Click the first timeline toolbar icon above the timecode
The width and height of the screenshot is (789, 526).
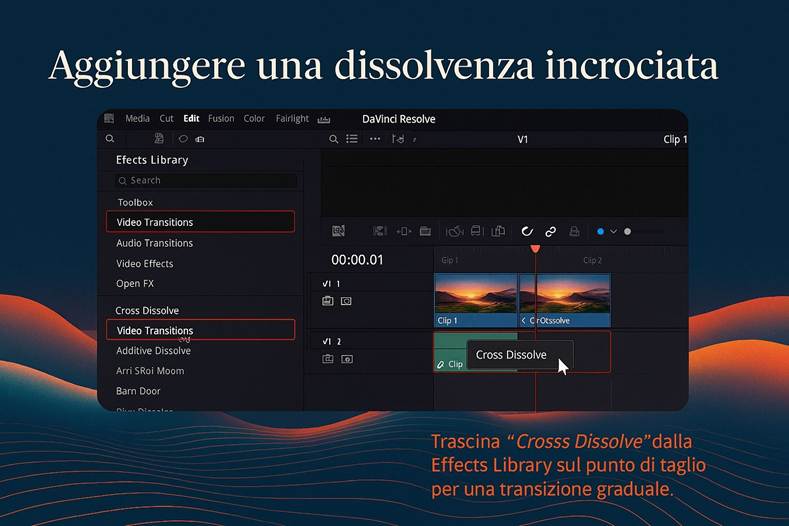click(x=338, y=231)
